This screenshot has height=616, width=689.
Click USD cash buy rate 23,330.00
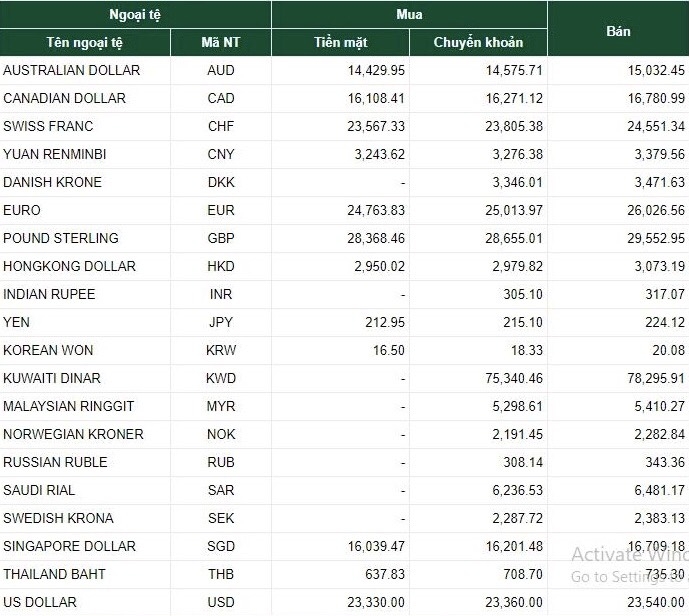pos(376,603)
